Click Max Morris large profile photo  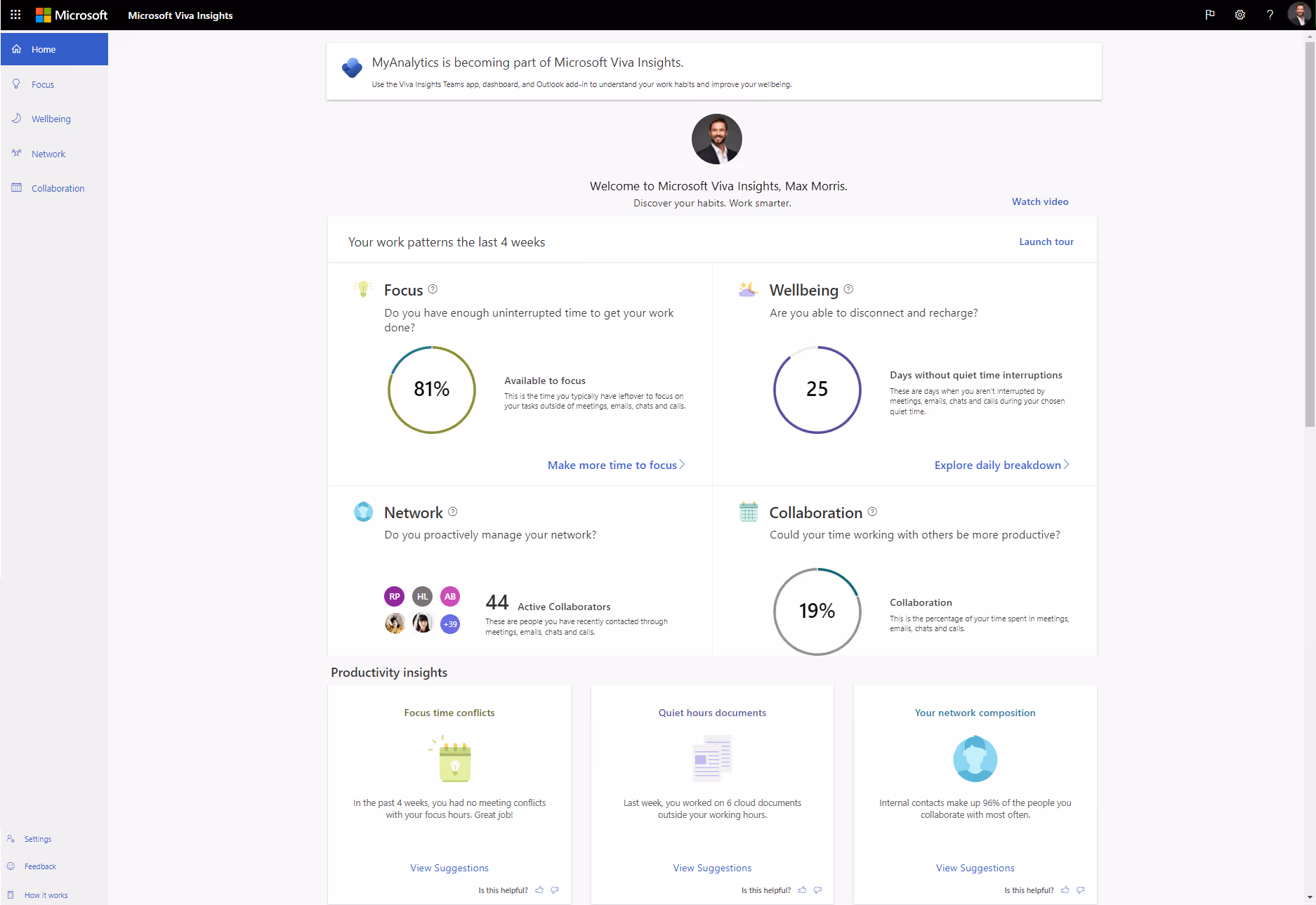(717, 139)
